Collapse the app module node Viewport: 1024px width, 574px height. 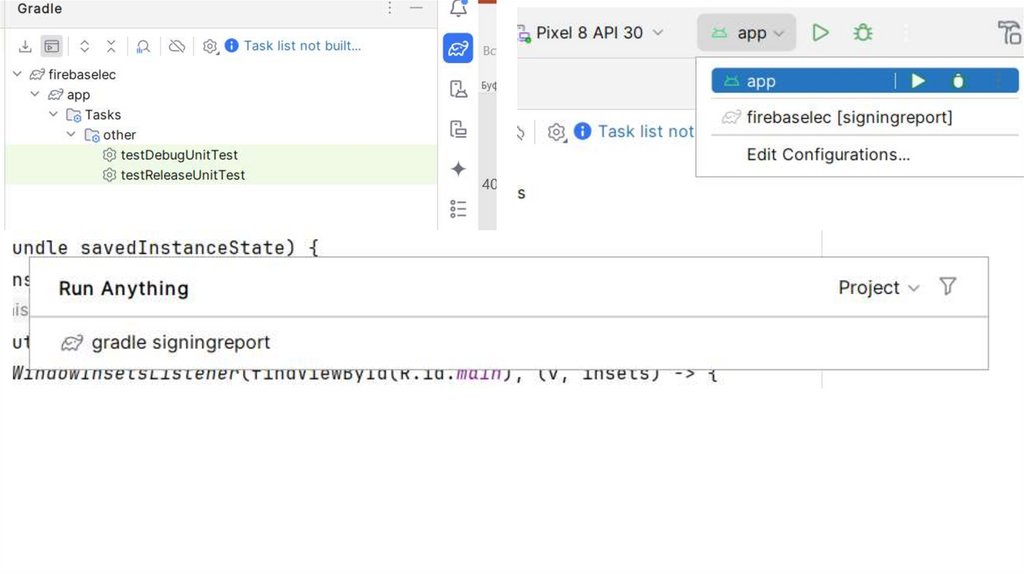pyautogui.click(x=35, y=95)
